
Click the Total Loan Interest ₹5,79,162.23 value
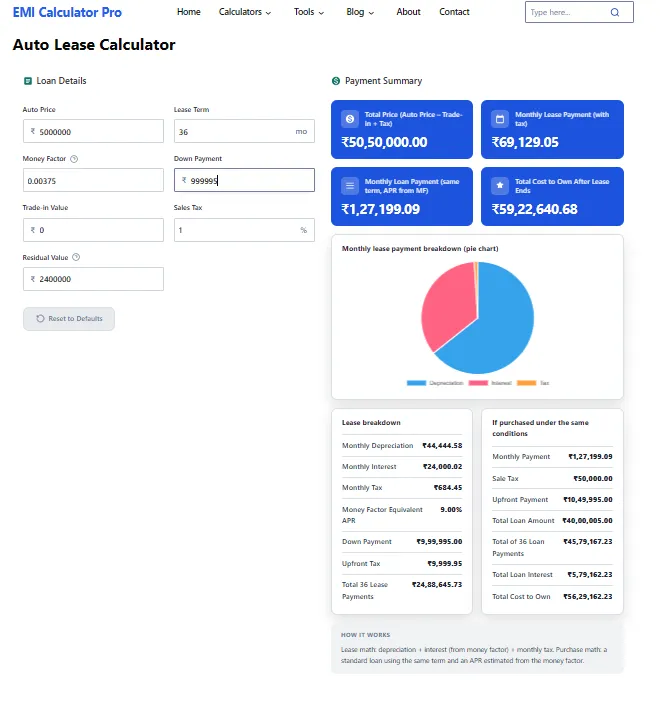pos(590,574)
